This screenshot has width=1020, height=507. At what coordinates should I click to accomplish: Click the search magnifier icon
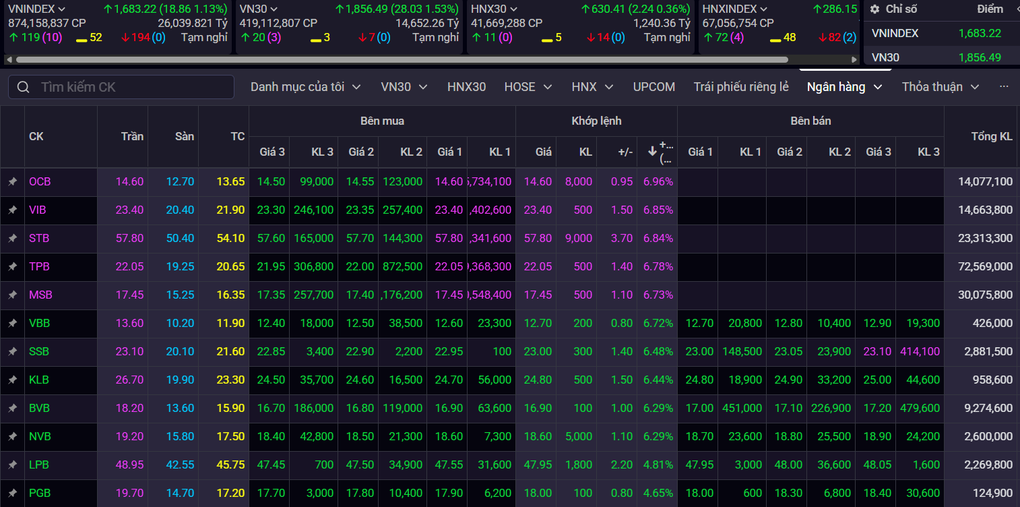tap(23, 87)
